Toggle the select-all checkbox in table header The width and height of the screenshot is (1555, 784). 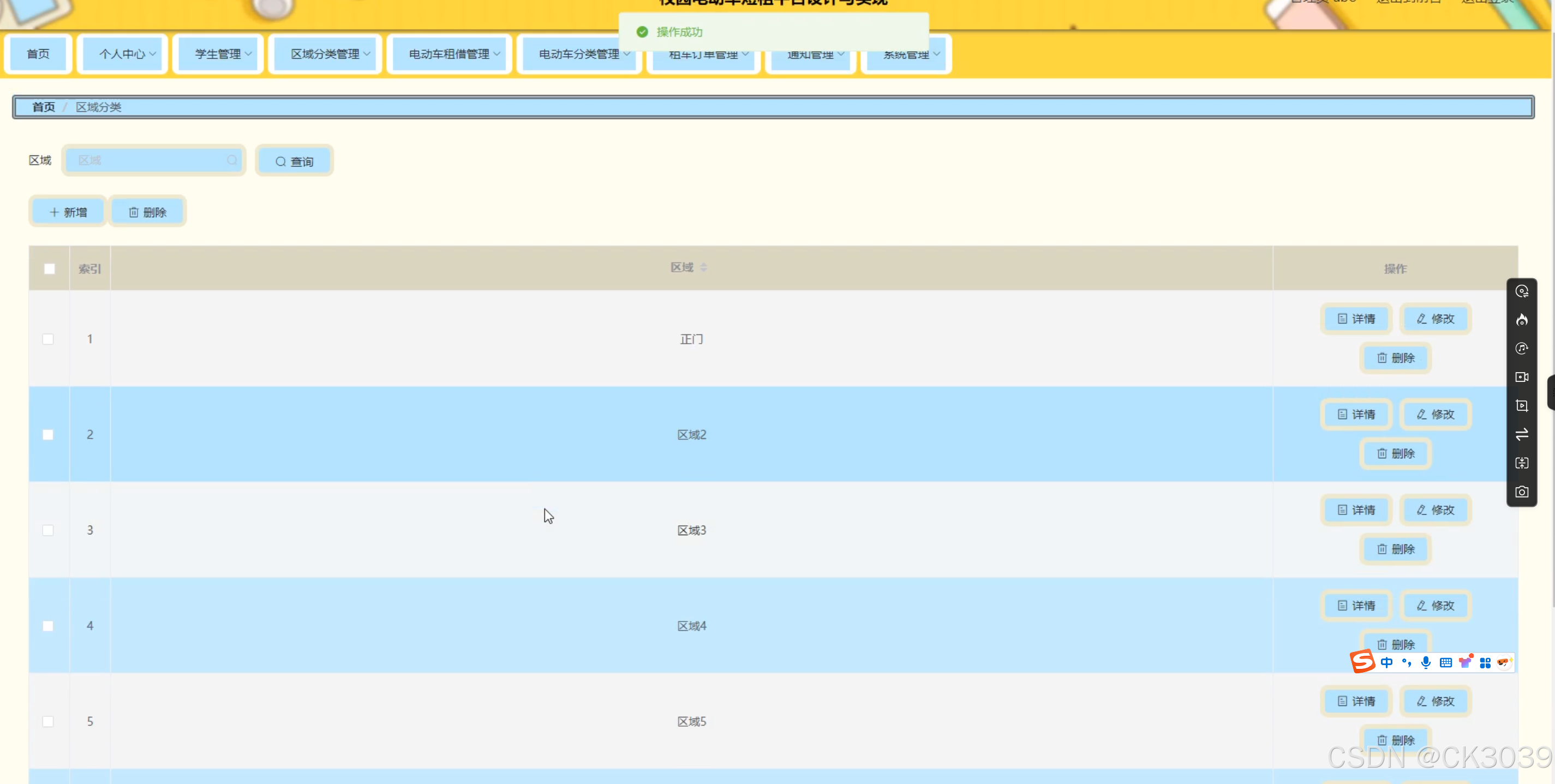[x=50, y=268]
